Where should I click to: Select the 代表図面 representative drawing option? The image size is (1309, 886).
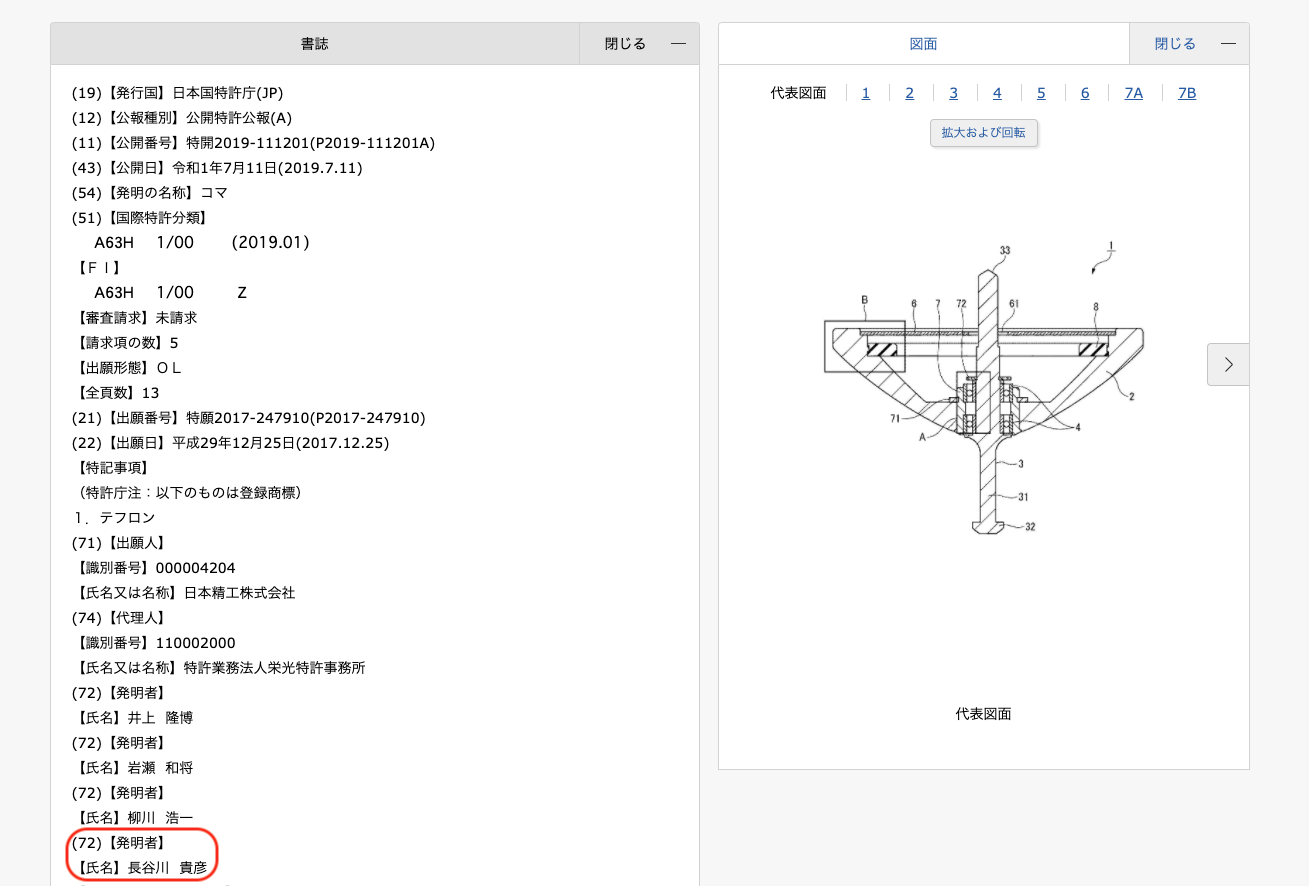[798, 93]
